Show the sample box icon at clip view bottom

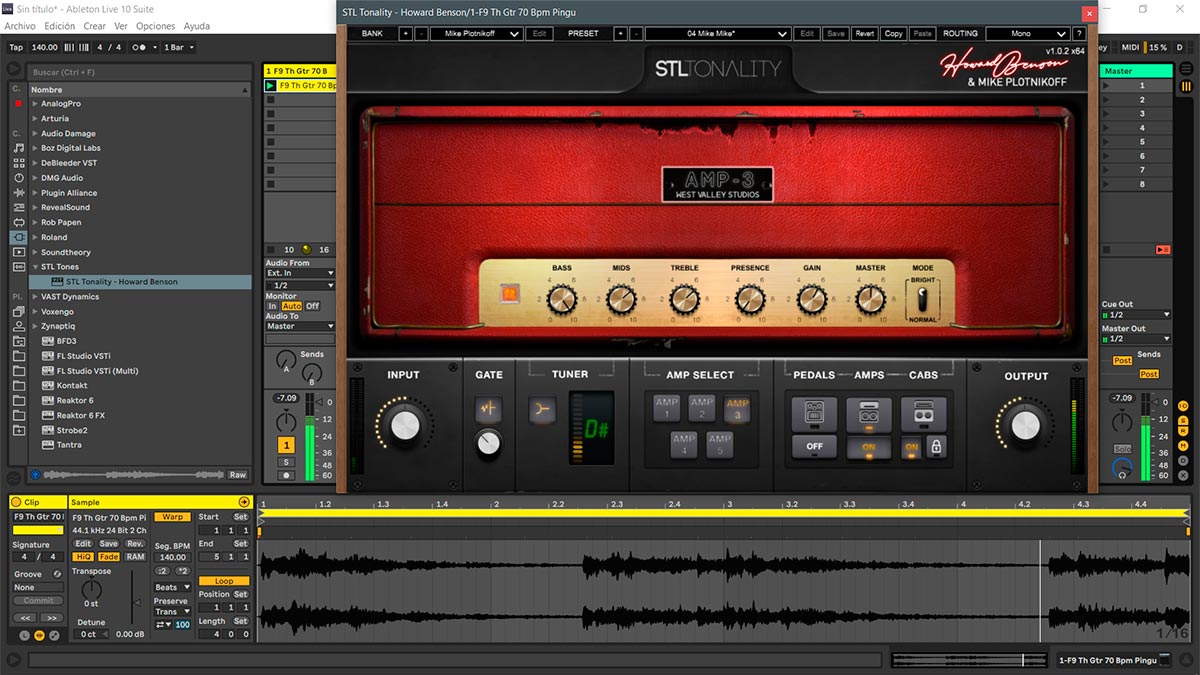[40, 635]
